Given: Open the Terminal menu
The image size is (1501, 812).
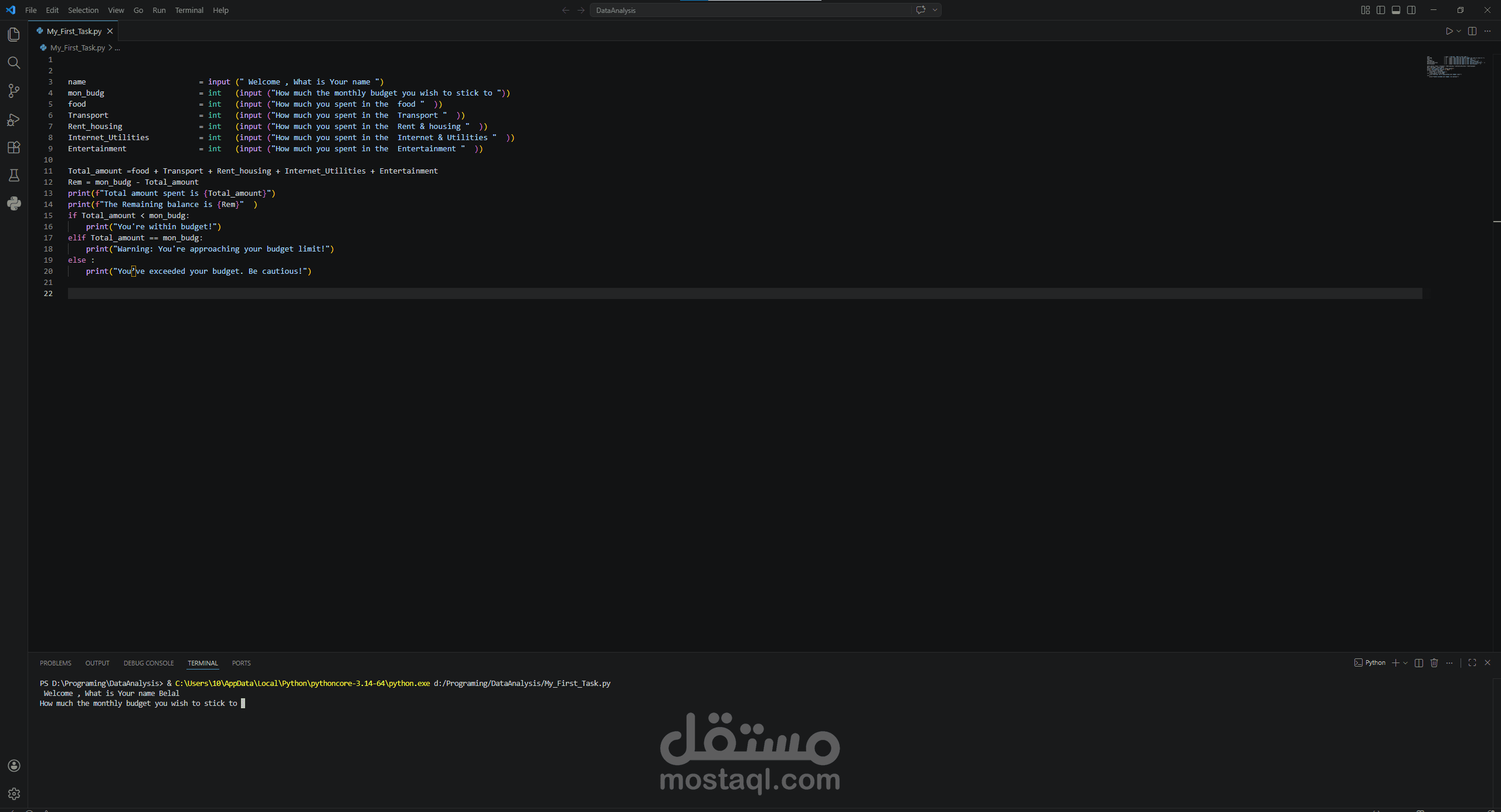Looking at the screenshot, I should click(189, 10).
